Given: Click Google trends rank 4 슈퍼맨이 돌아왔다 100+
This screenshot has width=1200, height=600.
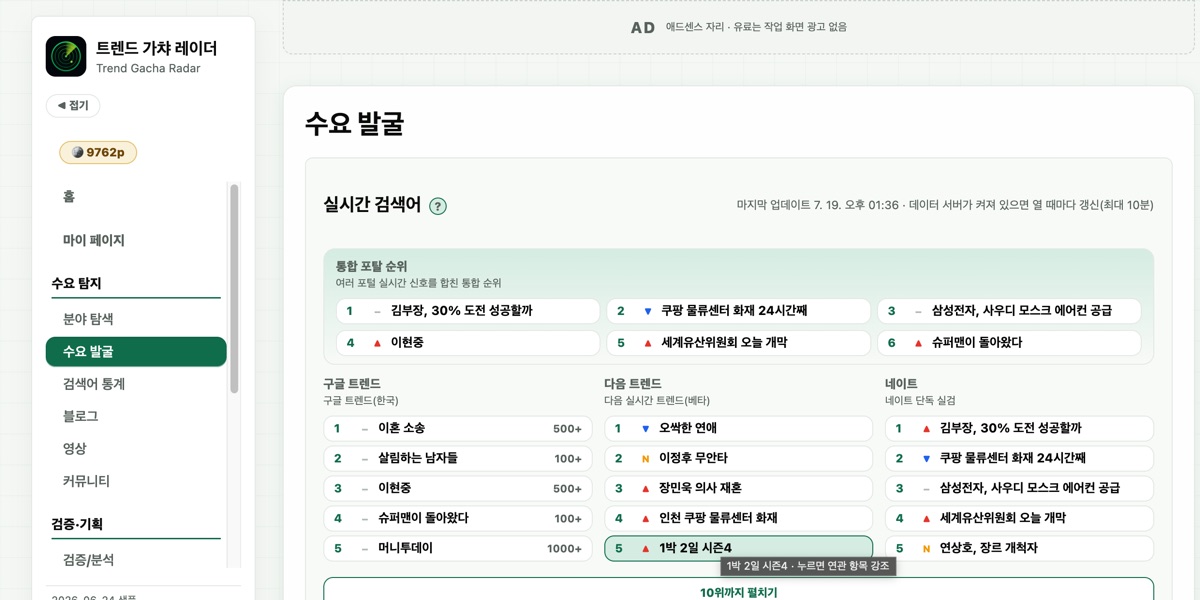Looking at the screenshot, I should 458,518.
